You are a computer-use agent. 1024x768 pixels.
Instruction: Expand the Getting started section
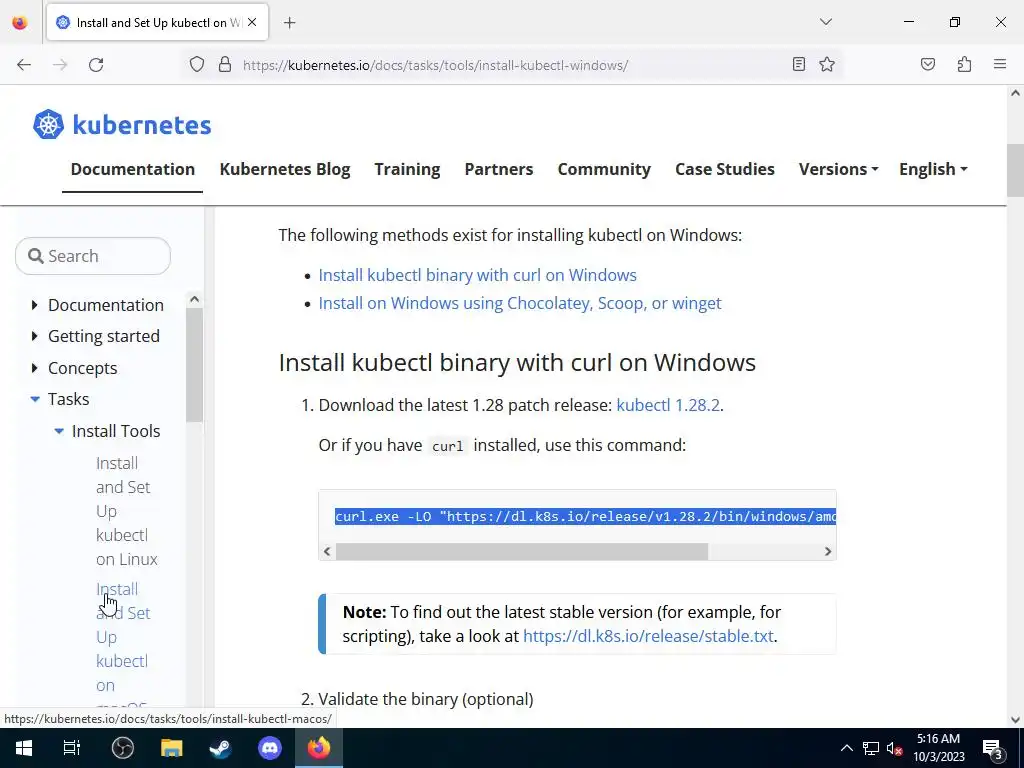coord(35,336)
